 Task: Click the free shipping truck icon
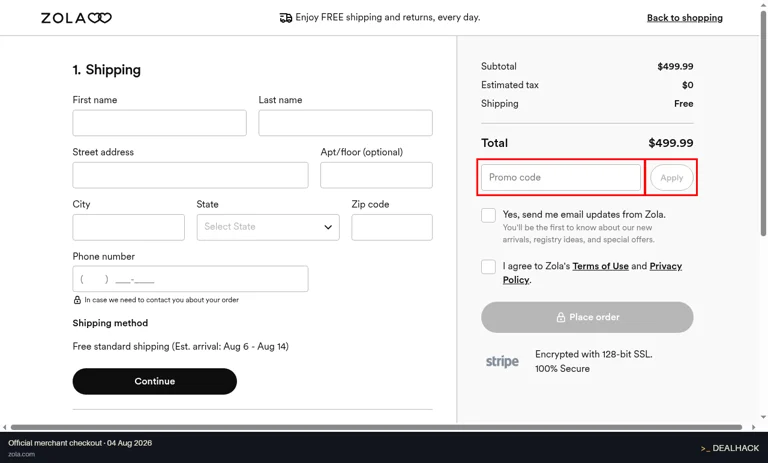[x=286, y=18]
